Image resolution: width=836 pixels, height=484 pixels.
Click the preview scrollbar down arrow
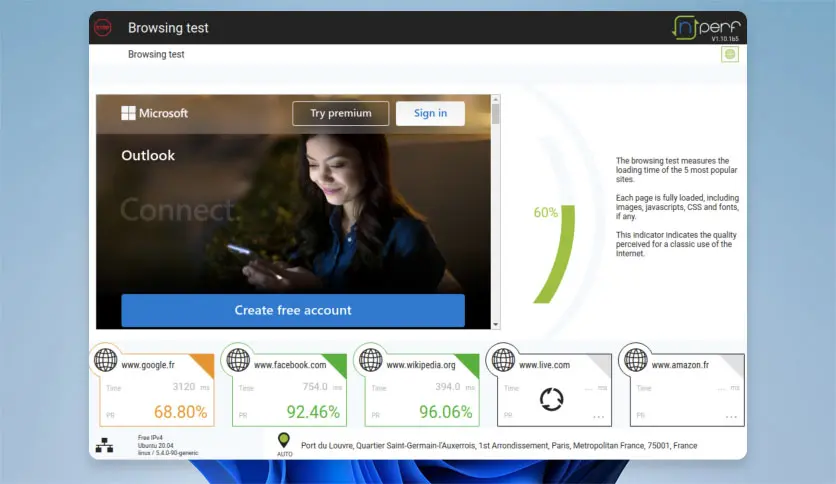pos(496,324)
